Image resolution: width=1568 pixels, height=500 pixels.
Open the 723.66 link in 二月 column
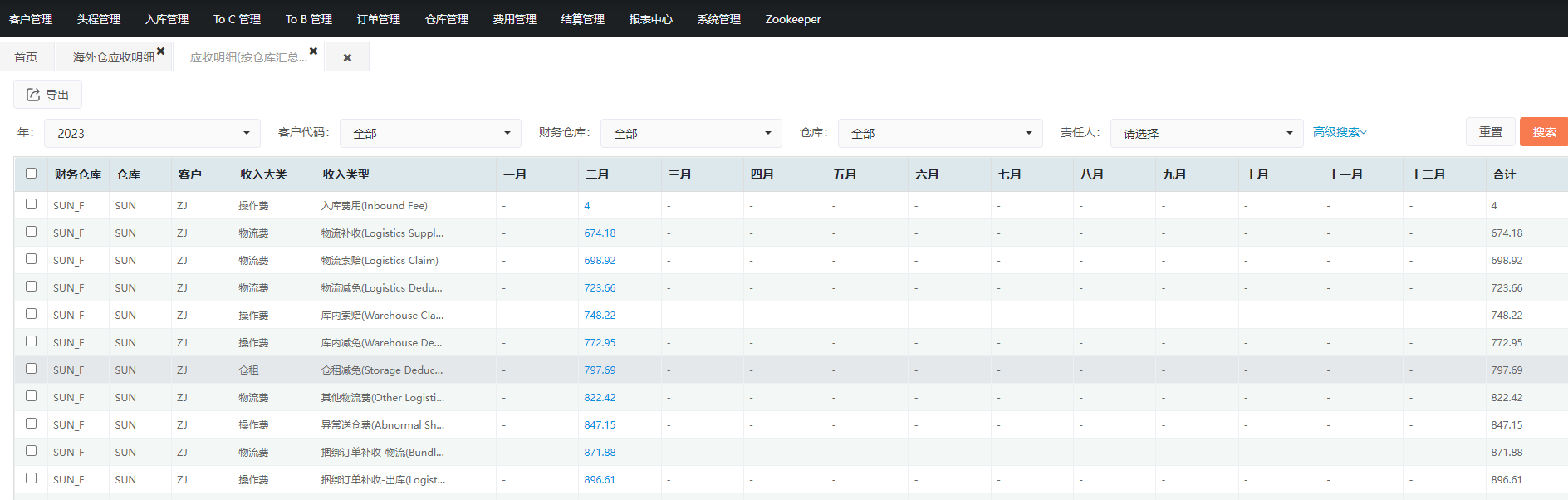(x=600, y=287)
